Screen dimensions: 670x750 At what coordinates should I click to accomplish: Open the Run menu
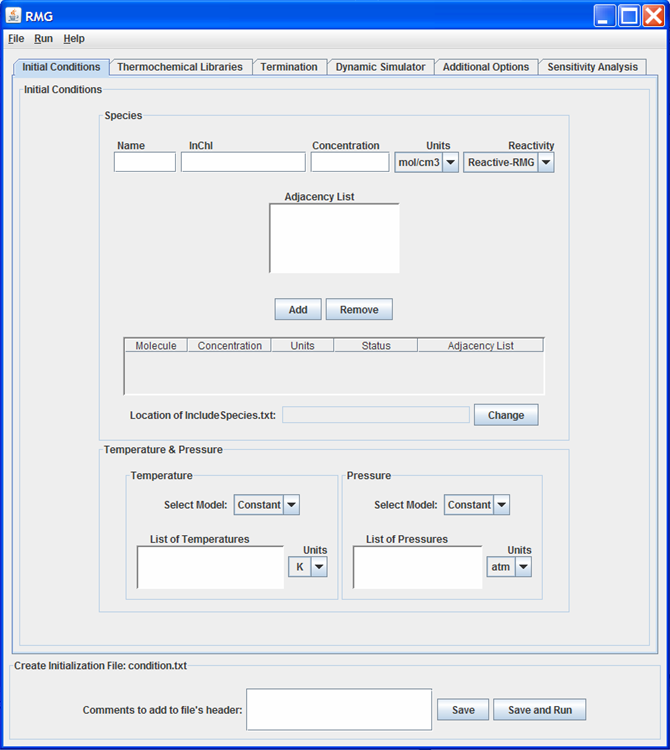pyautogui.click(x=44, y=38)
